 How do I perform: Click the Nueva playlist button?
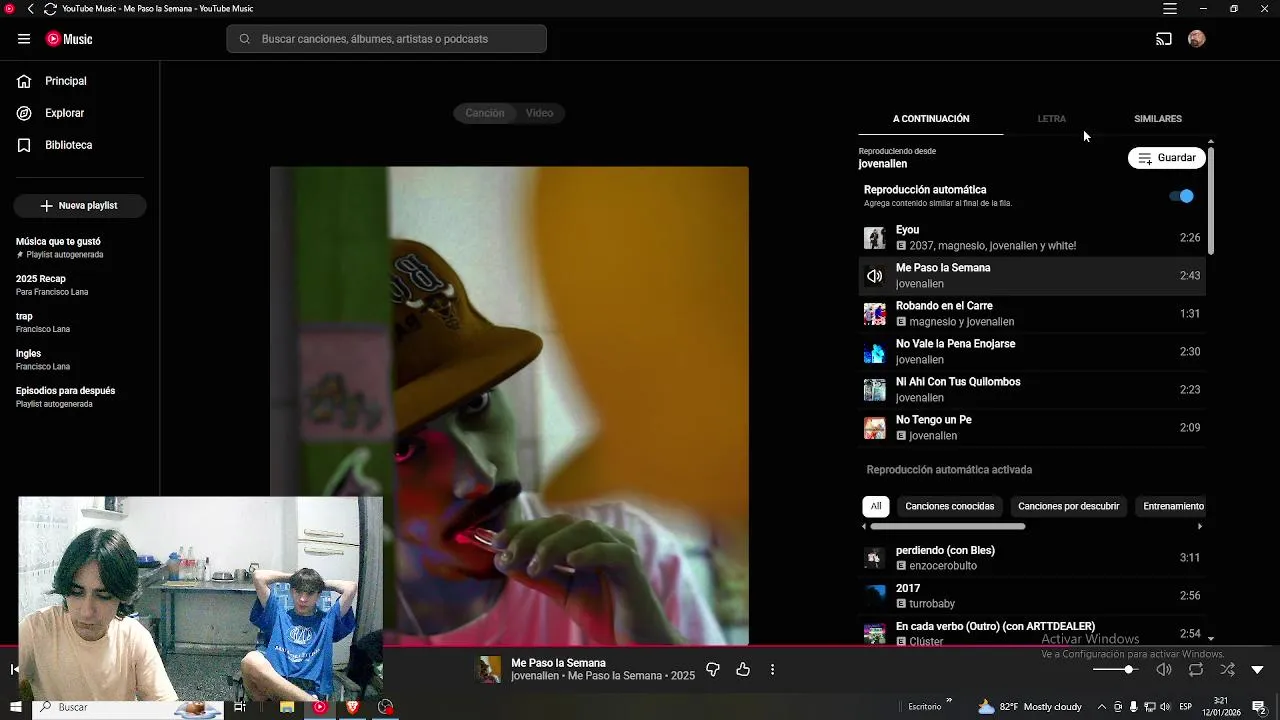[80, 205]
